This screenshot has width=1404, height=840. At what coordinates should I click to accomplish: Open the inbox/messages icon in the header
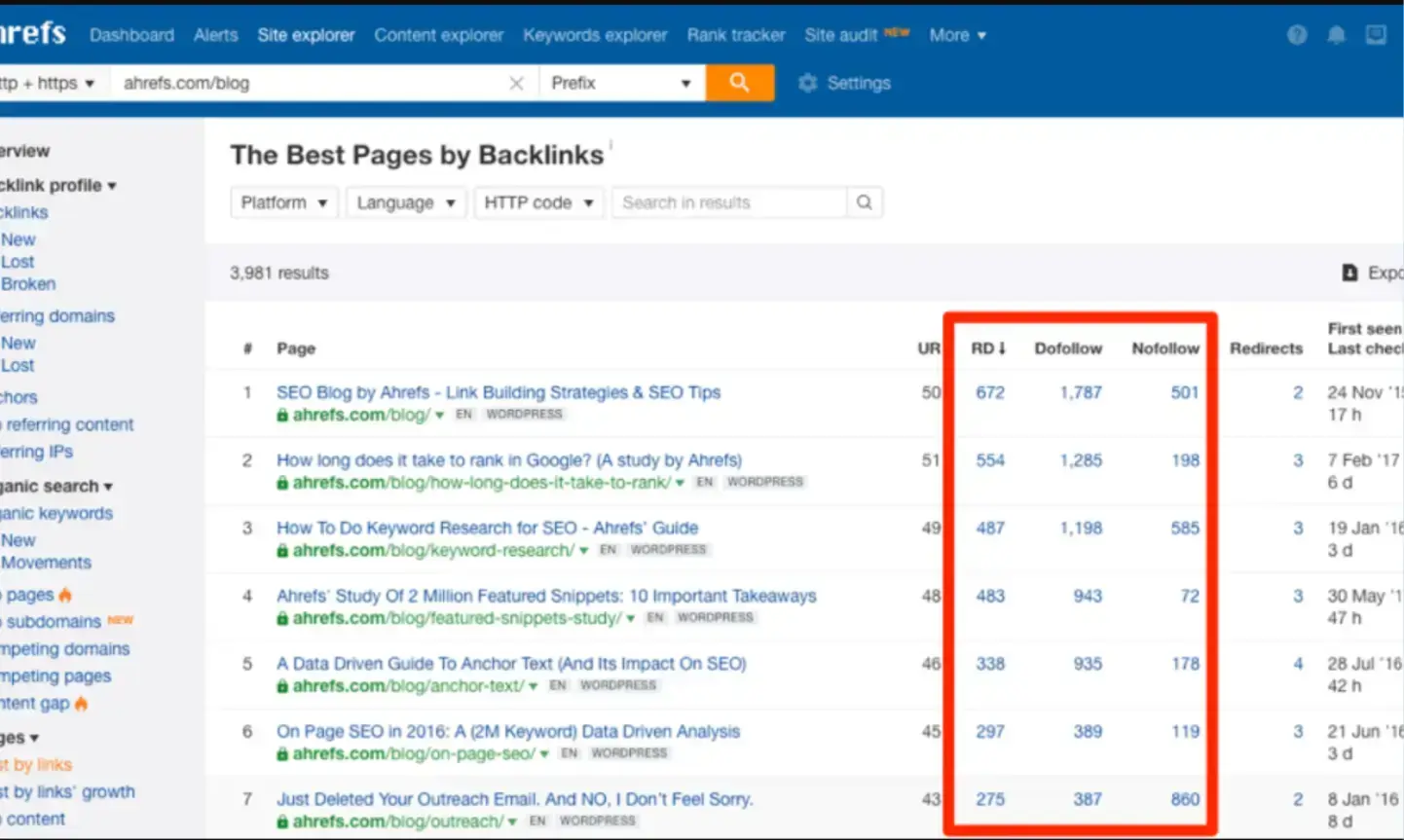(x=1376, y=35)
